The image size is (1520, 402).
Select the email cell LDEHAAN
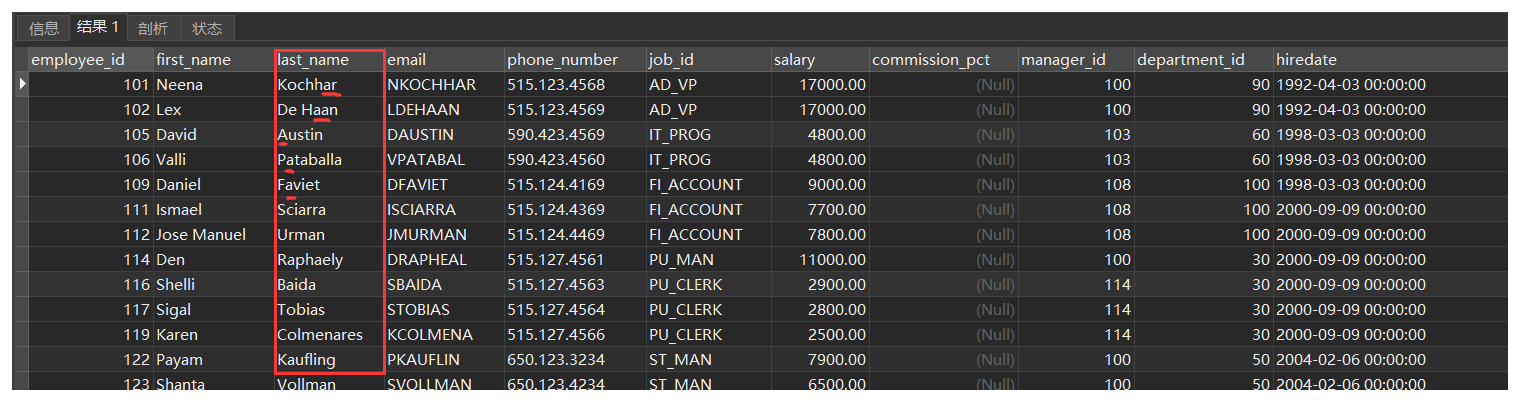424,110
